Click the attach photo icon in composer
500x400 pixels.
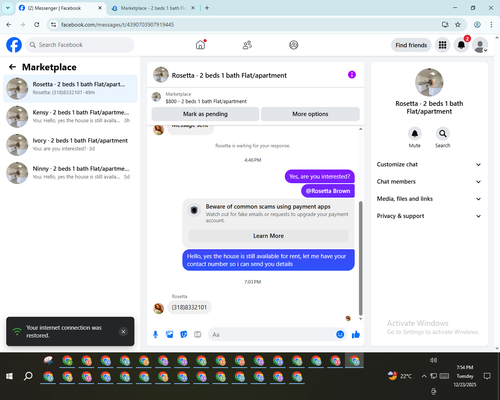pos(170,334)
